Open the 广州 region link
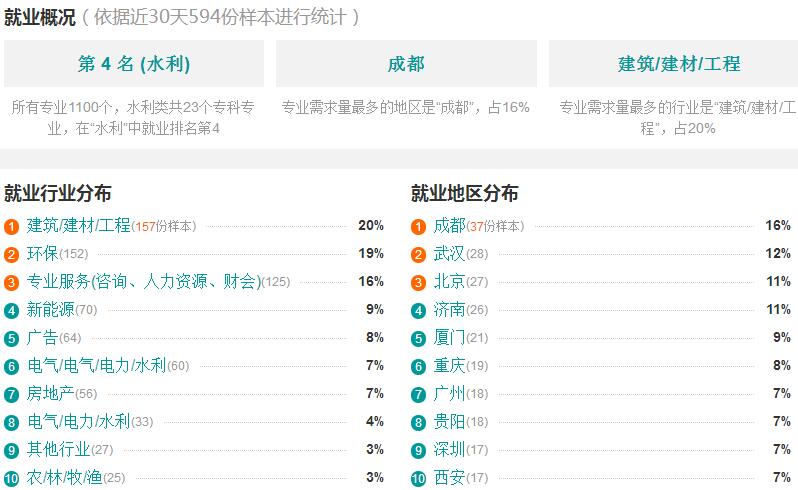Screen dimensions: 798x490 pyautogui.click(x=449, y=393)
